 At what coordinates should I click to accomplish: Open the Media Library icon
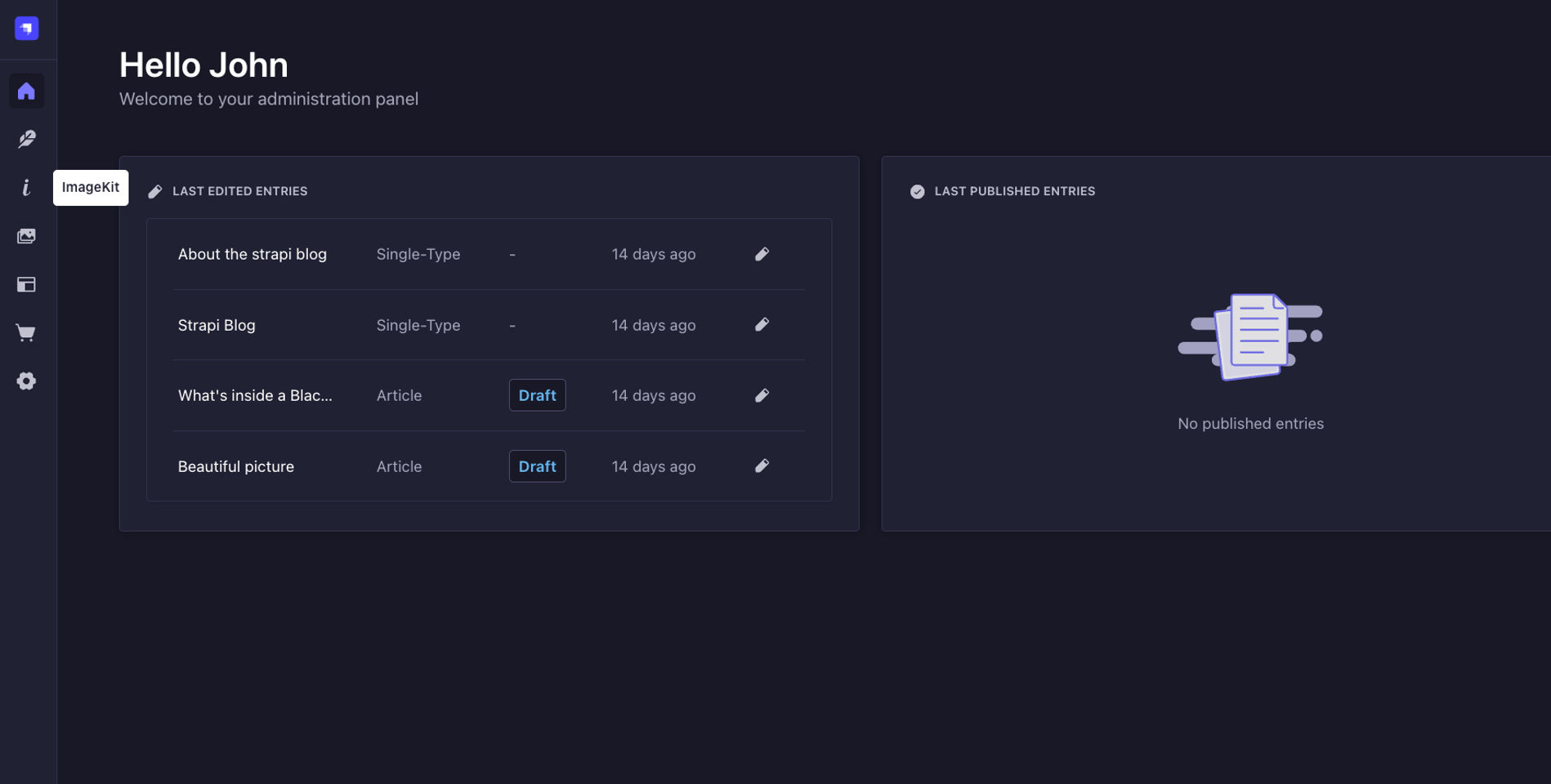coord(27,236)
